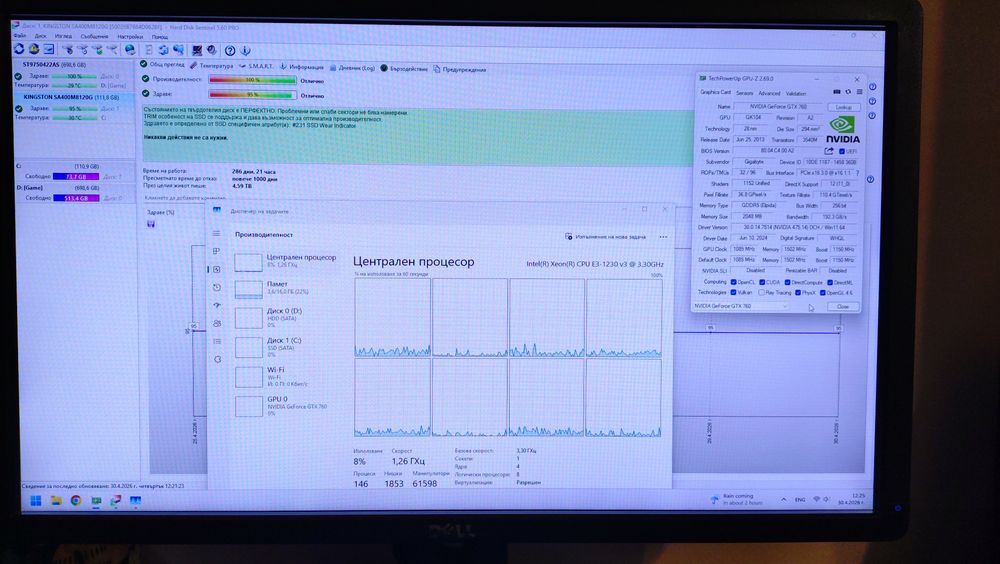The height and width of the screenshot is (564, 1000).
Task: Click ENG language indicator in taskbar
Action: coord(800,500)
